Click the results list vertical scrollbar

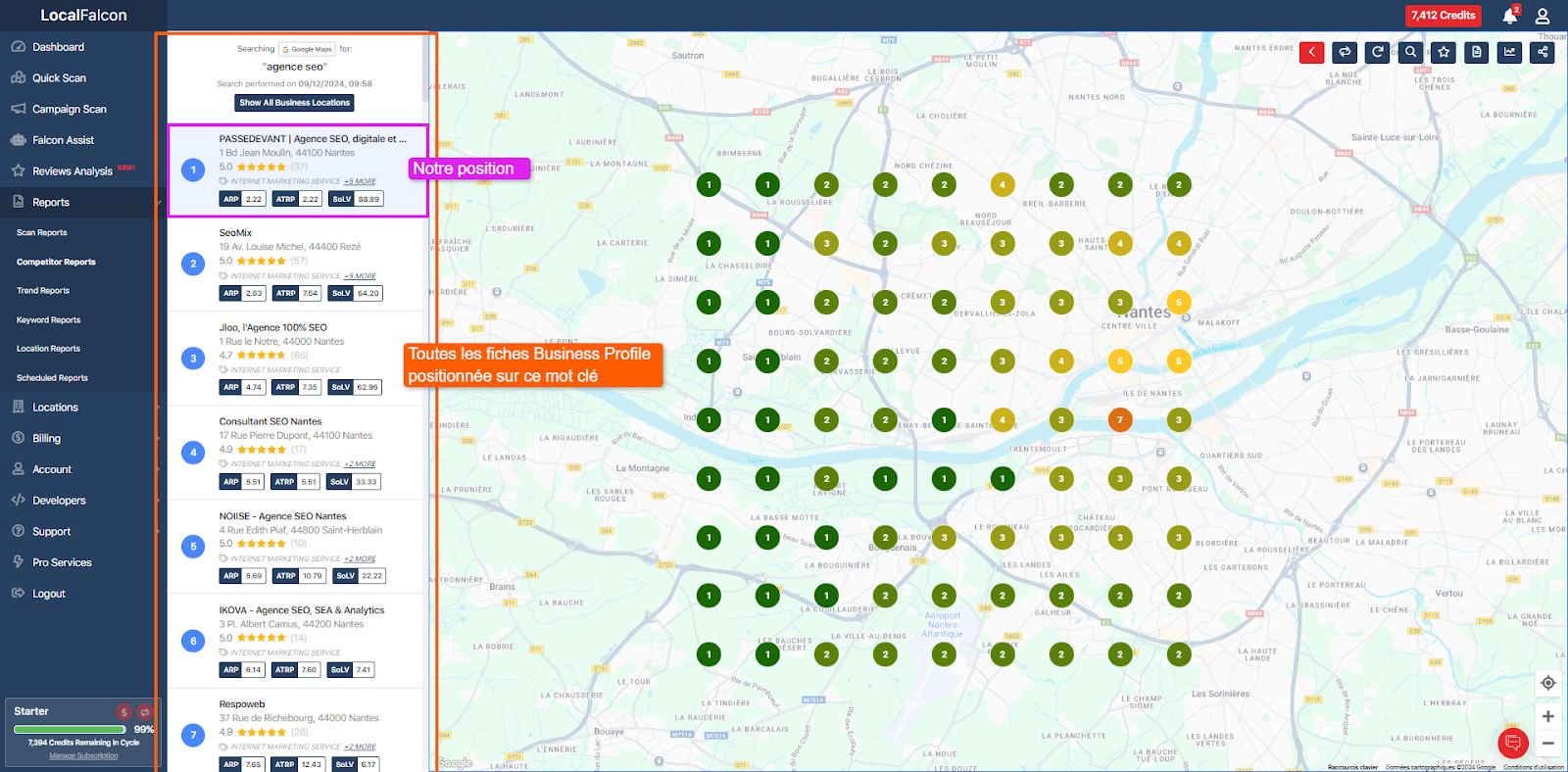tap(425, 69)
